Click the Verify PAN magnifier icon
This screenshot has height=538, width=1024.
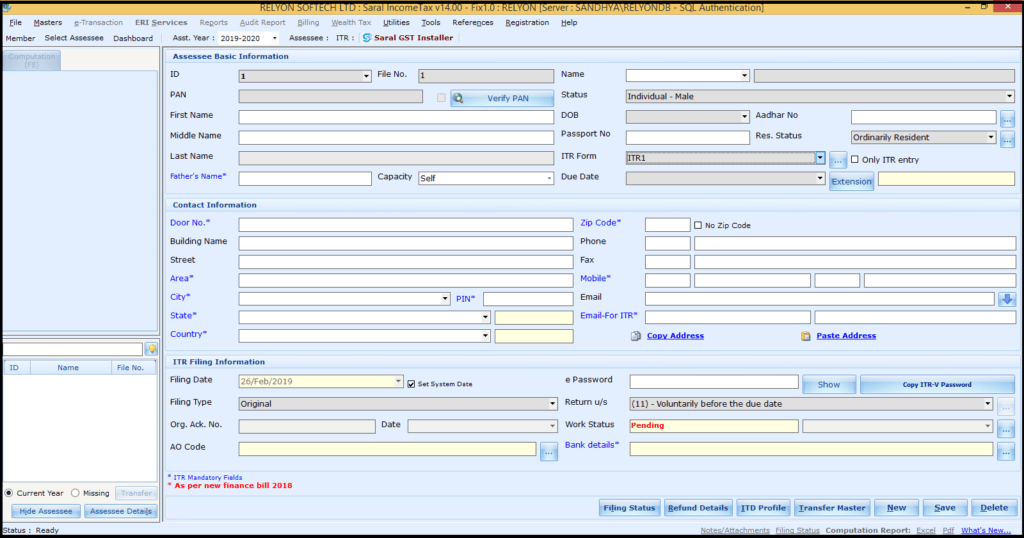(458, 99)
